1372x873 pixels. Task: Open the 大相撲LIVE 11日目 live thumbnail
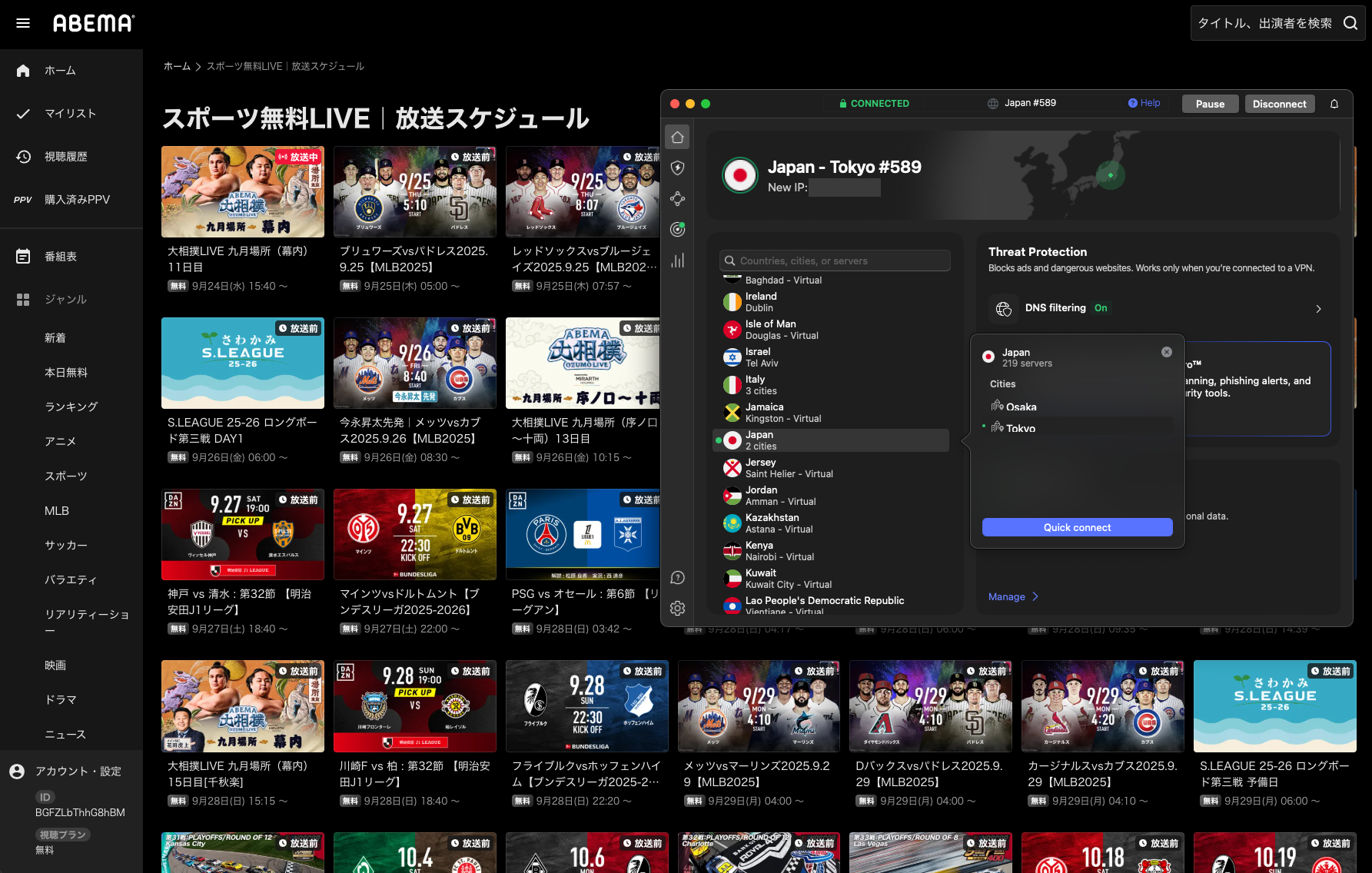[x=243, y=192]
